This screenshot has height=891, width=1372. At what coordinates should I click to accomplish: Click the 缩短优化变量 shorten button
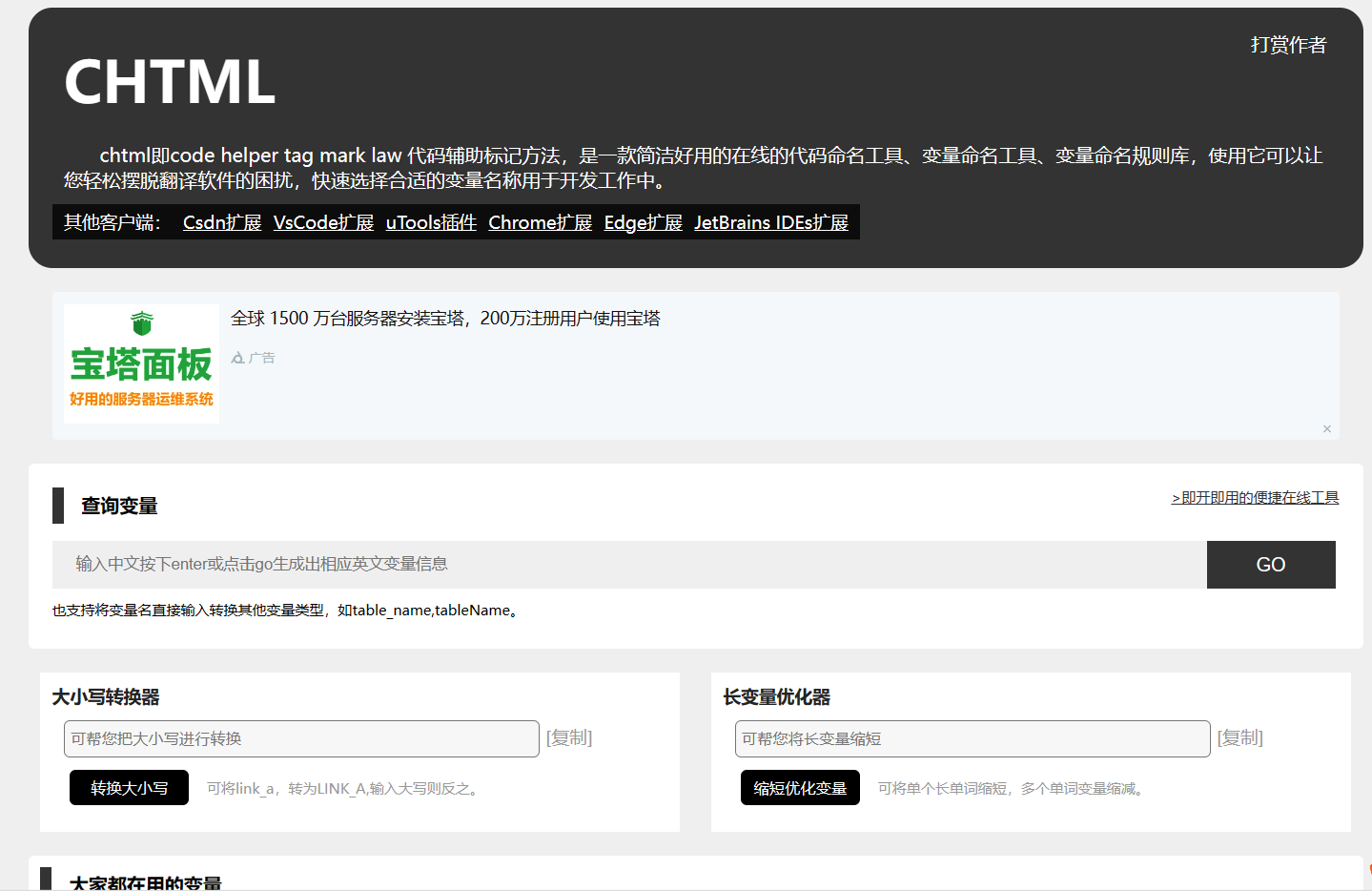coord(799,787)
